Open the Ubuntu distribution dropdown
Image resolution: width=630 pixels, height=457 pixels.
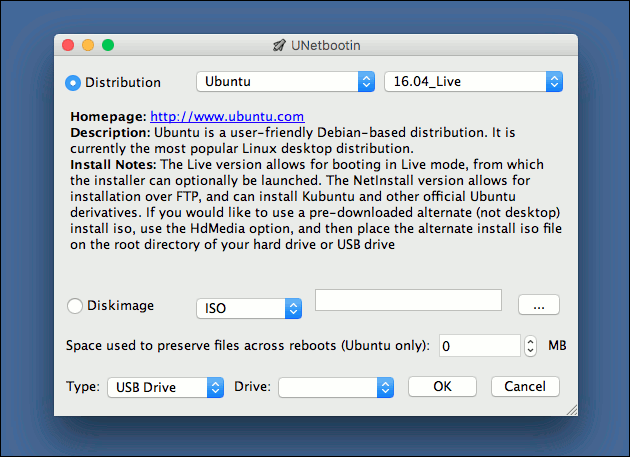(x=286, y=82)
